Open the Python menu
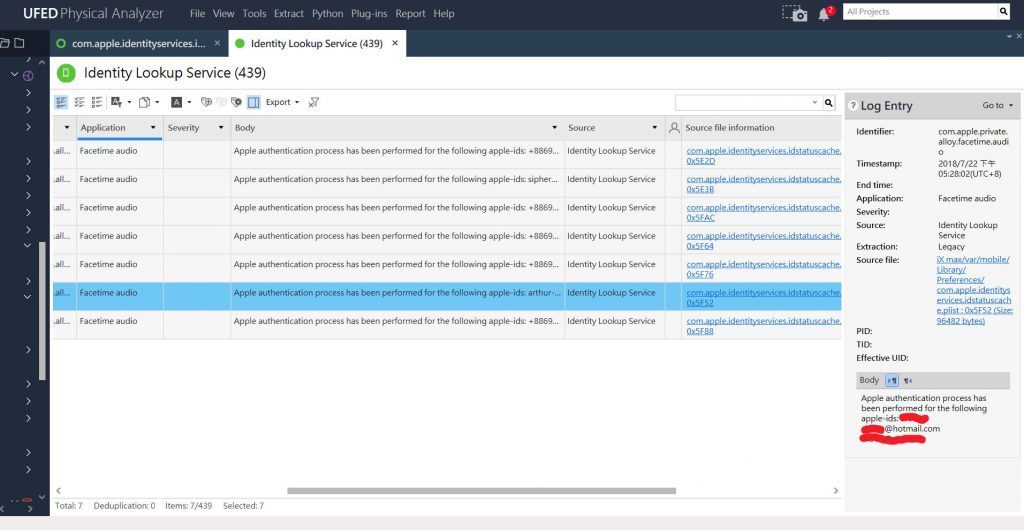Image resolution: width=1024 pixels, height=530 pixels. pos(327,14)
